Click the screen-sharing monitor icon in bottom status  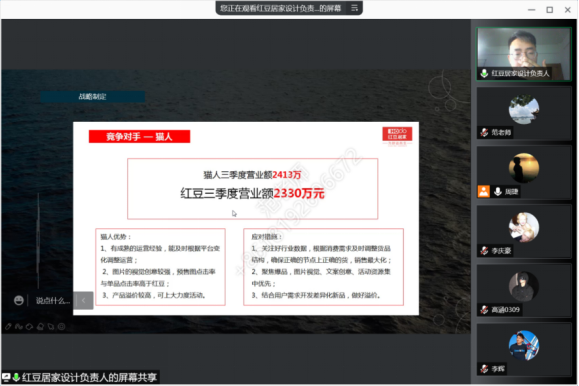pyautogui.click(x=6, y=377)
